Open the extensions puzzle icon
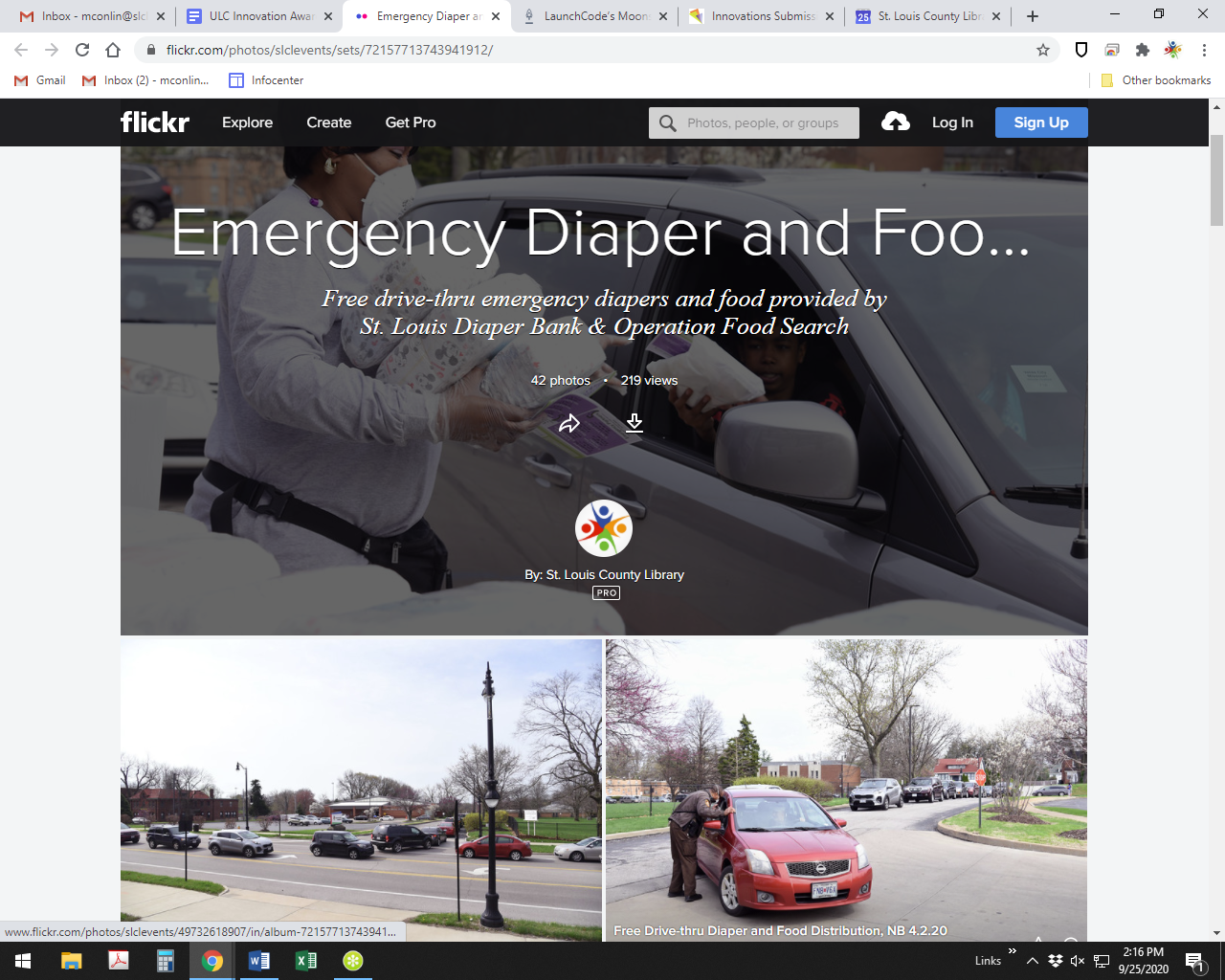Screen dimensions: 1225x980 (x=1143, y=50)
